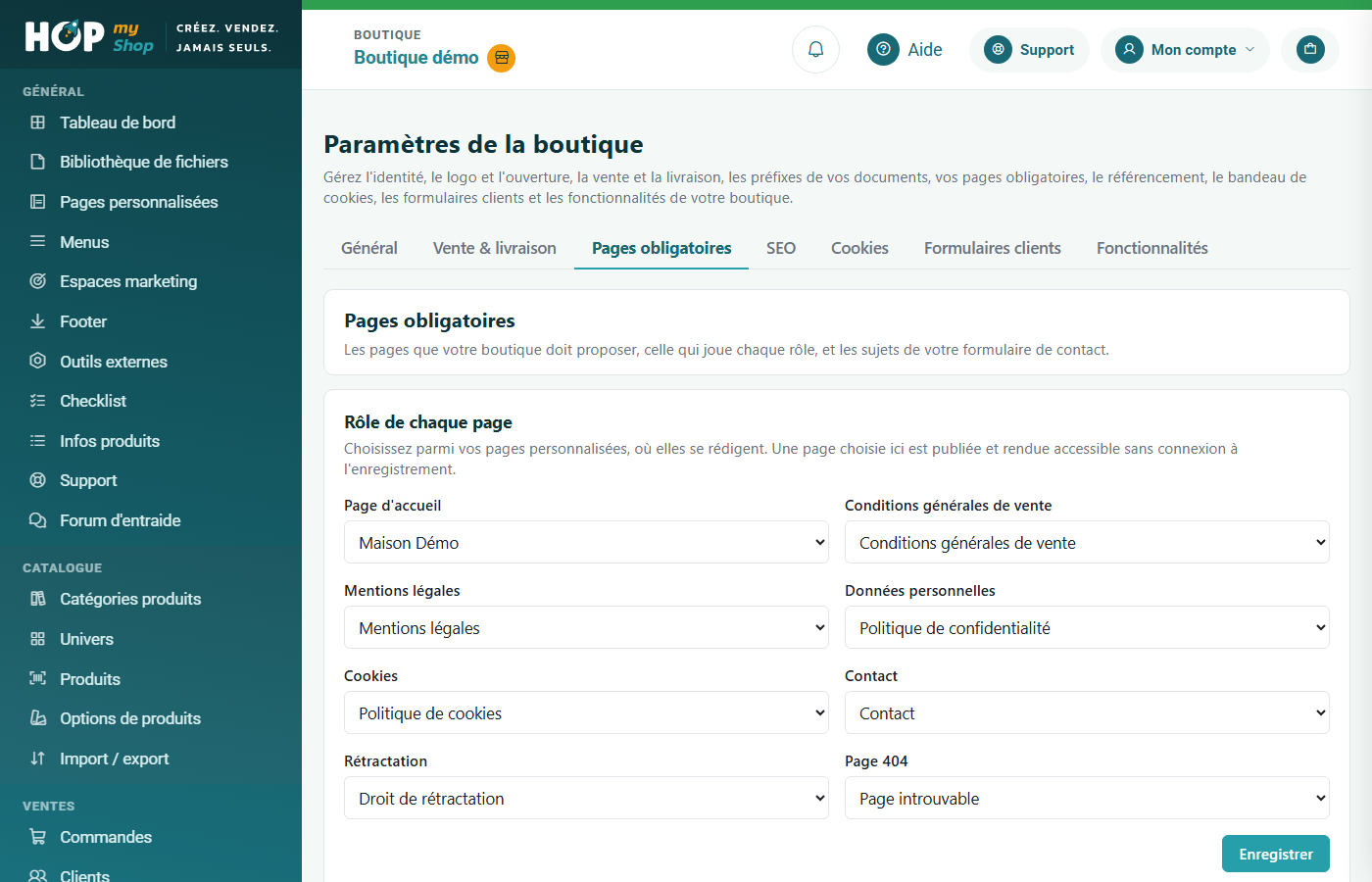
Task: Open the Contact page dropdown
Action: [1087, 712]
